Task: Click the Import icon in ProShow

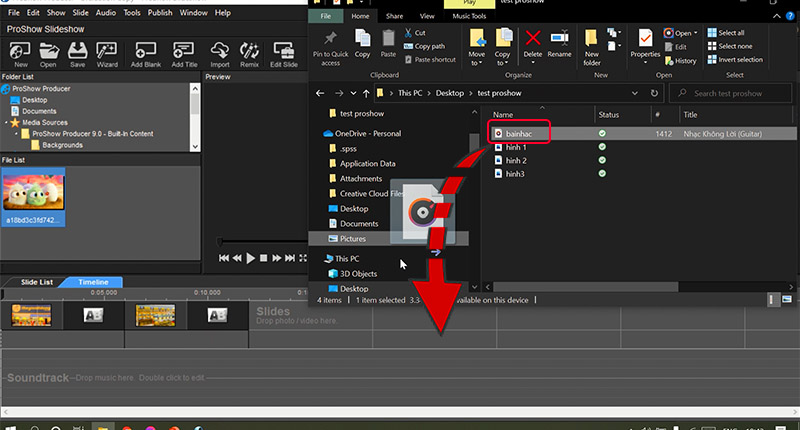Action: [219, 52]
